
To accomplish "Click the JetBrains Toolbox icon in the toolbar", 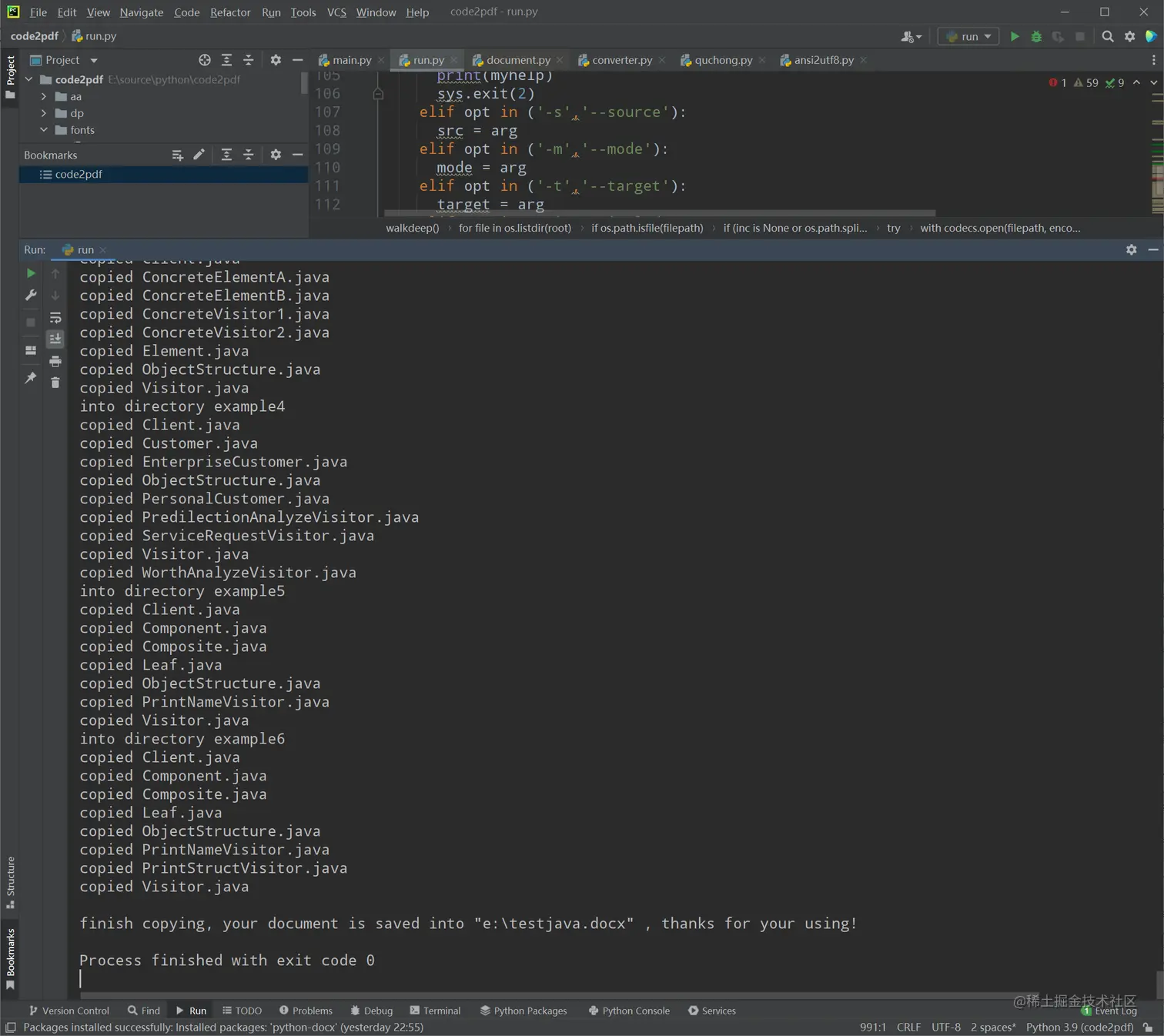I will [1152, 36].
